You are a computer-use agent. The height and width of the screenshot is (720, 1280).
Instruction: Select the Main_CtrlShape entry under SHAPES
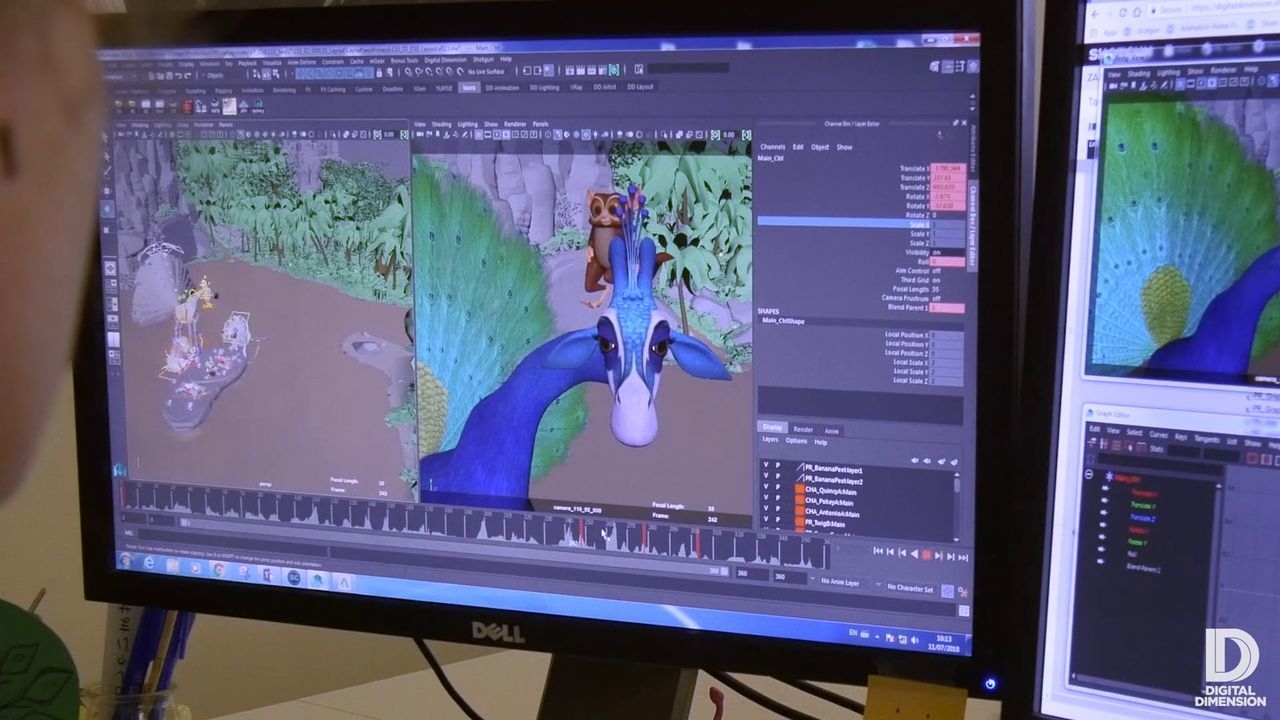point(783,321)
